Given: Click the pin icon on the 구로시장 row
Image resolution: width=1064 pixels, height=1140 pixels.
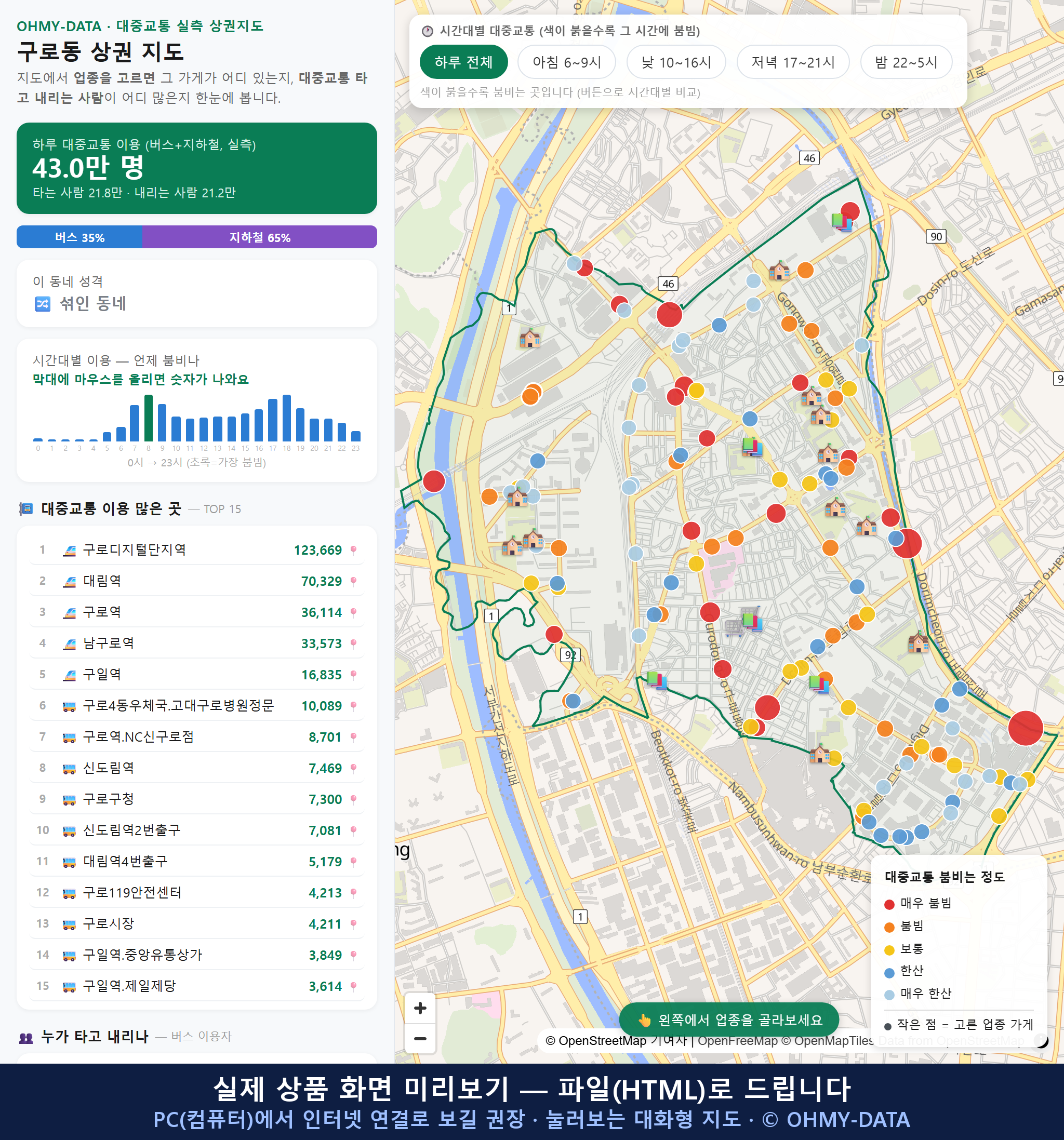Looking at the screenshot, I should point(353,924).
